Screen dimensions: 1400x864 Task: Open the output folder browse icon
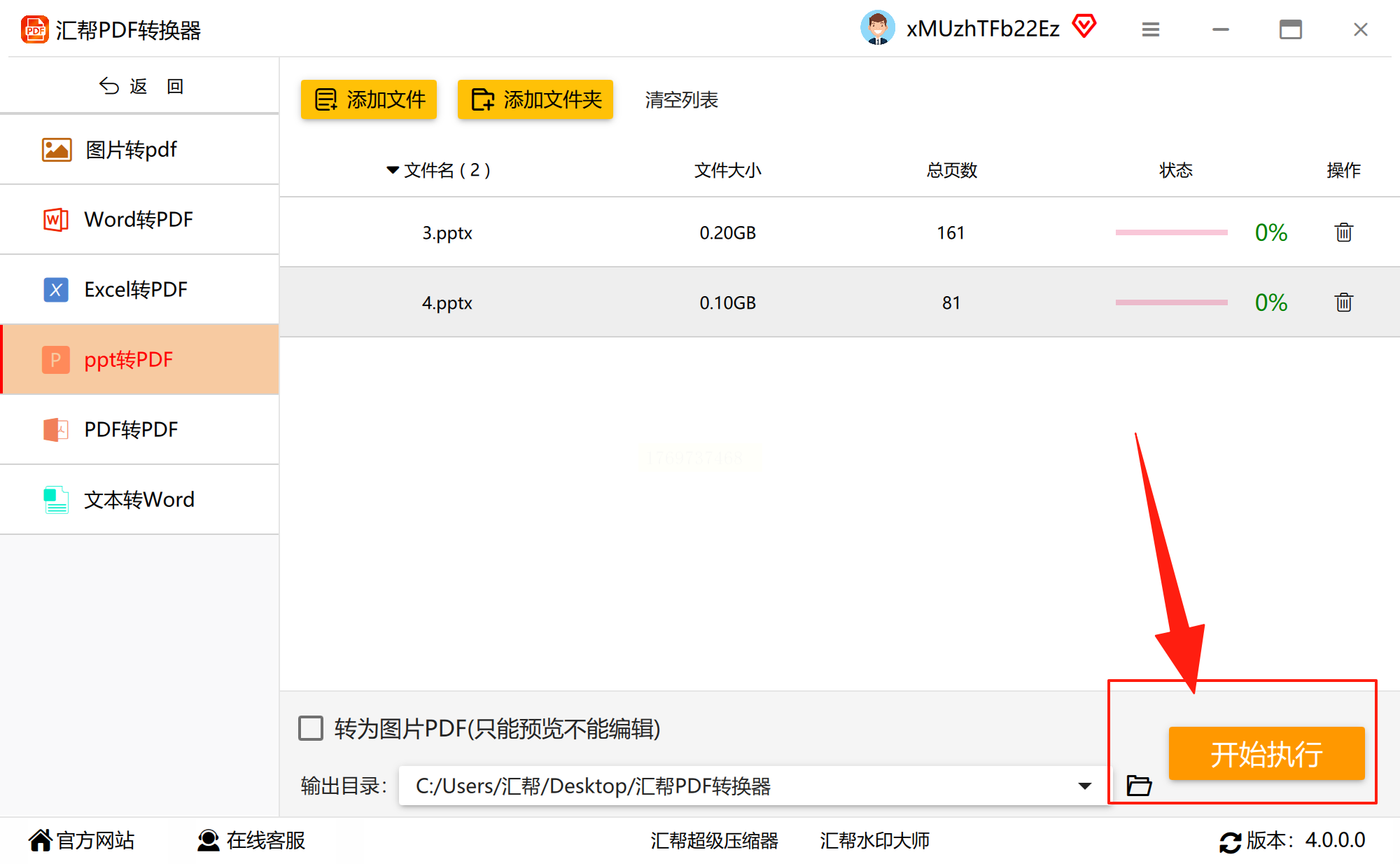(1139, 786)
